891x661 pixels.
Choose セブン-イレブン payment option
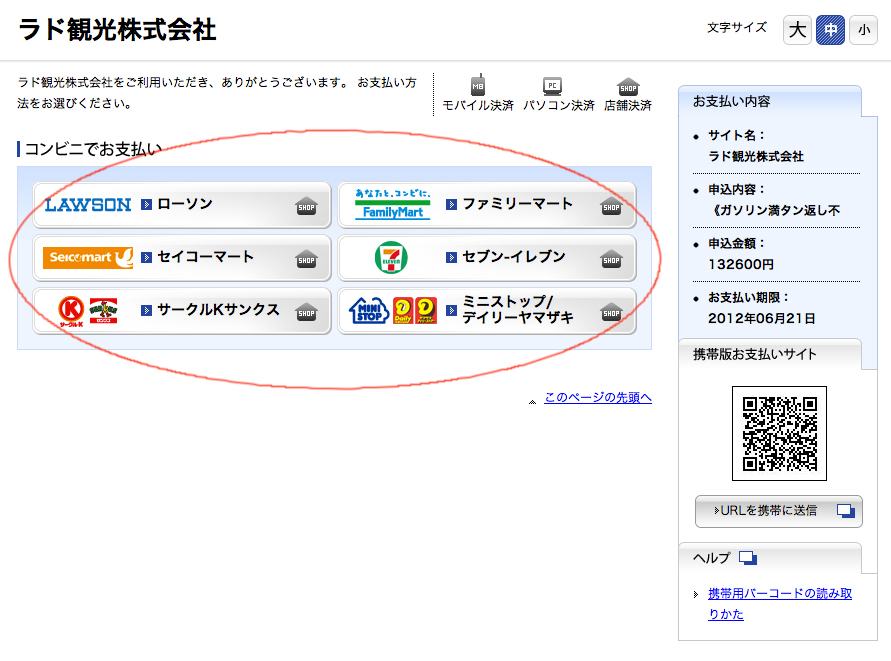tap(513, 258)
